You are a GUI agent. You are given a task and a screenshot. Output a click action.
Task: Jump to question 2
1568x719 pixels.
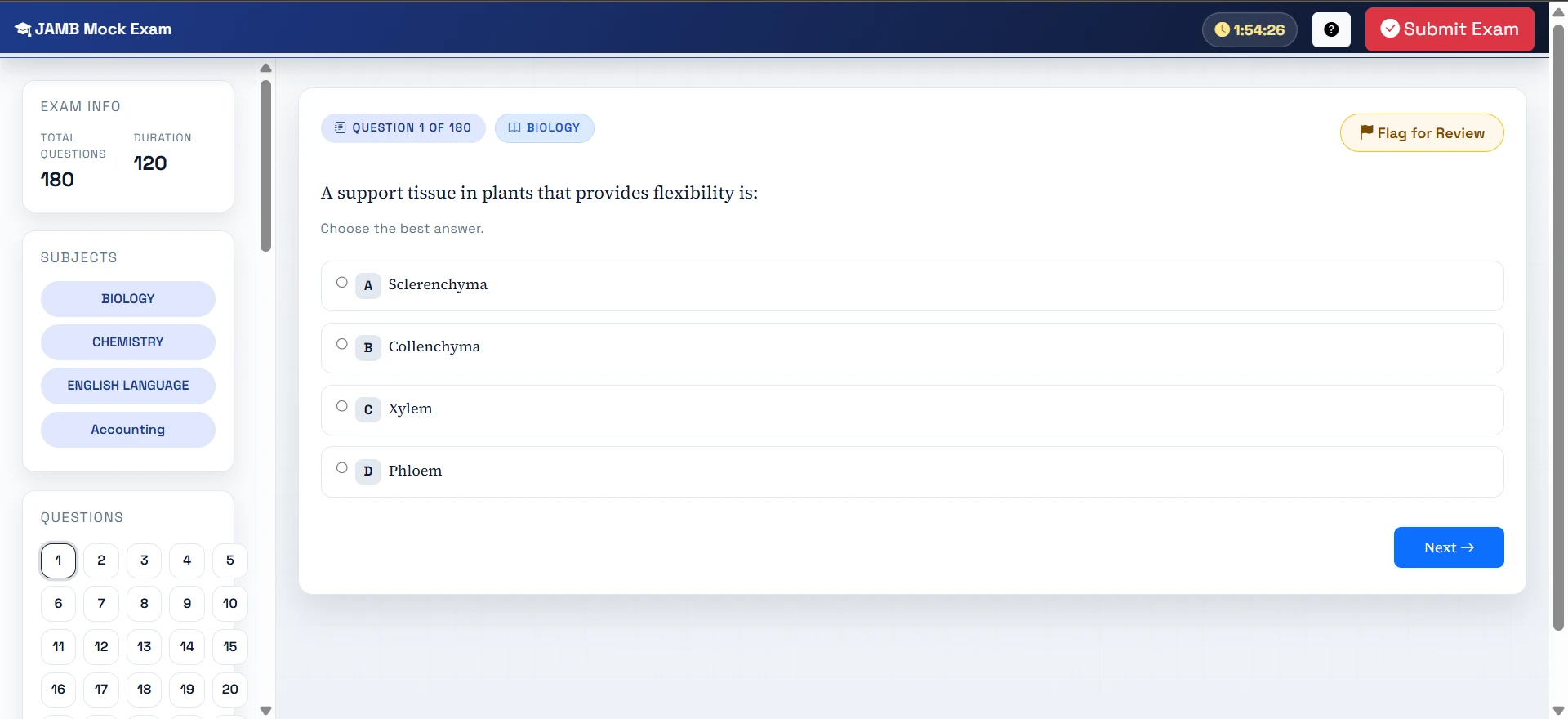tap(101, 560)
